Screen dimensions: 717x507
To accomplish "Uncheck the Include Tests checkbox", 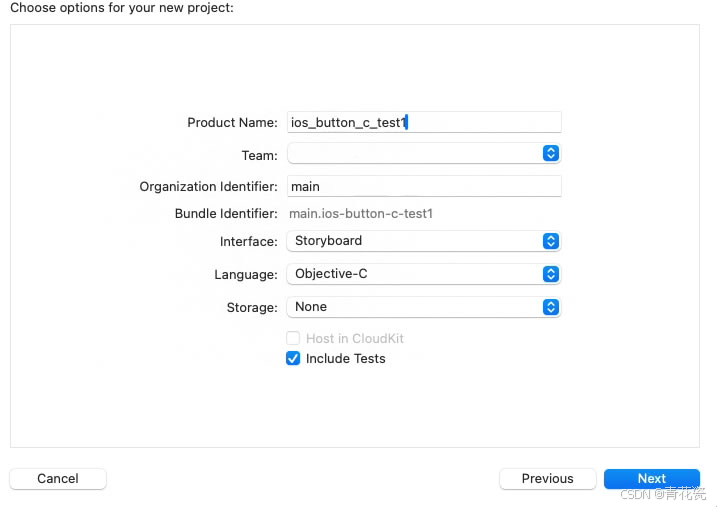I will pos(293,358).
